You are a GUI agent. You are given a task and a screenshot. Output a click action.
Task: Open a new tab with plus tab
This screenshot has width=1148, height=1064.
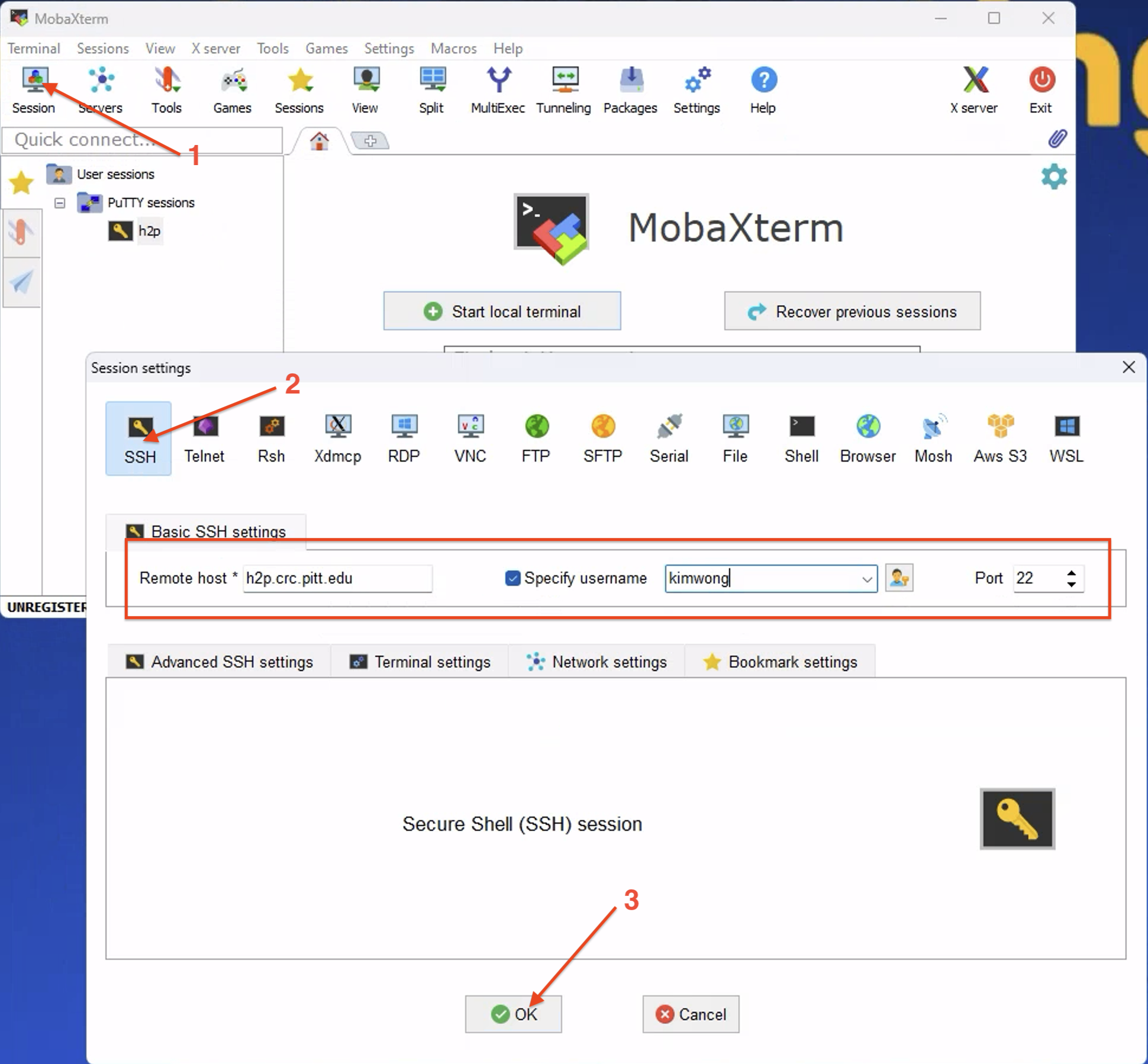[x=370, y=141]
